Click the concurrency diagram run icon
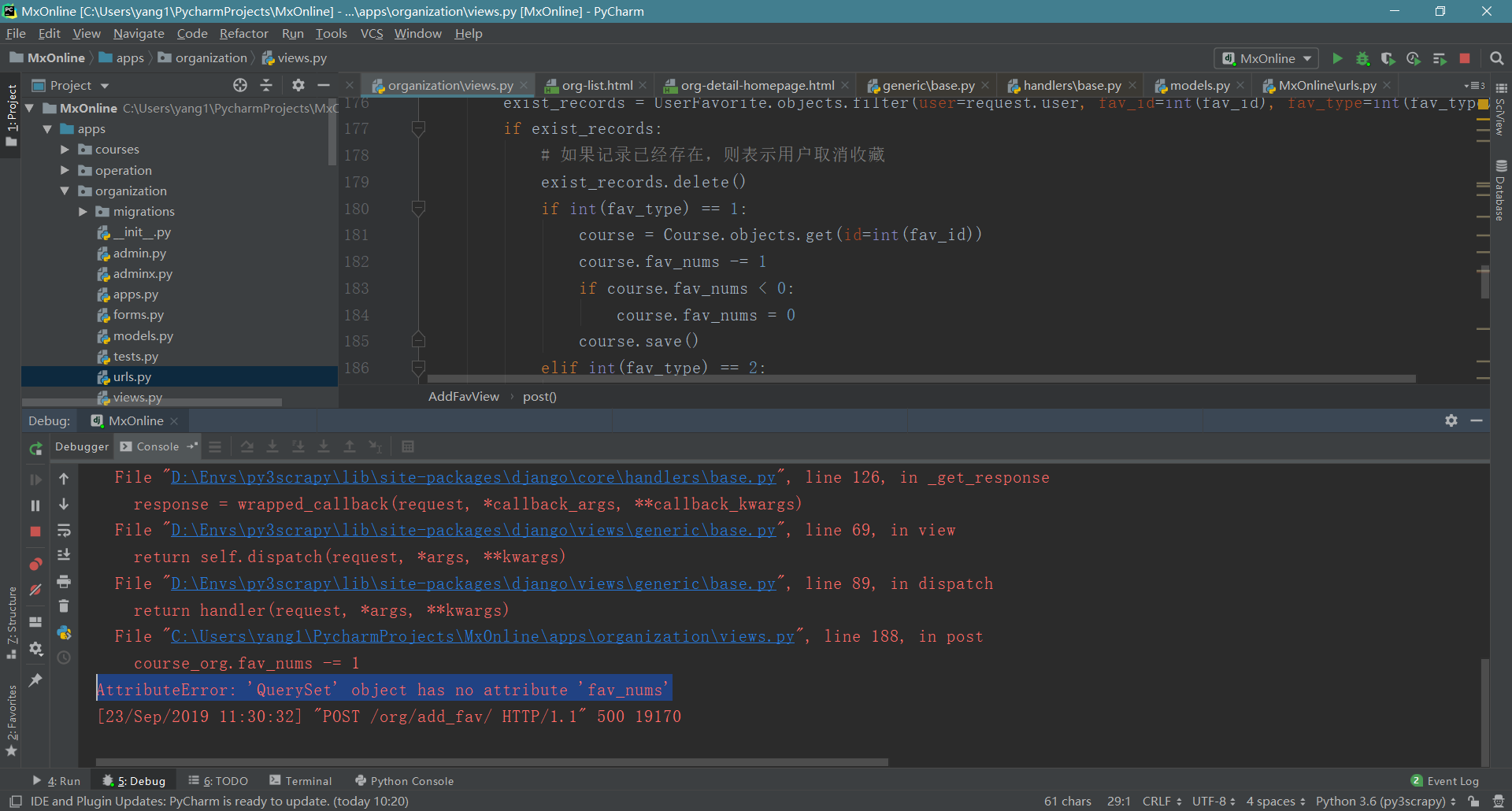1512x811 pixels. [1440, 58]
